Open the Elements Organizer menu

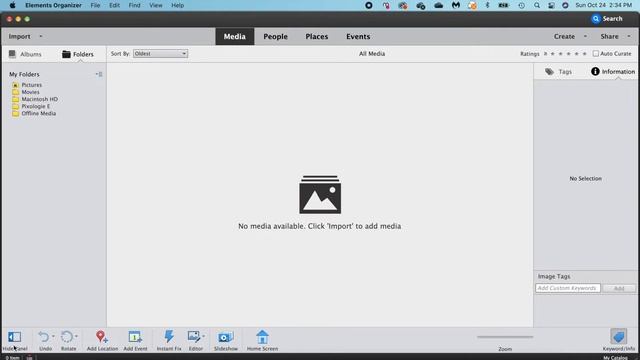pos(53,5)
